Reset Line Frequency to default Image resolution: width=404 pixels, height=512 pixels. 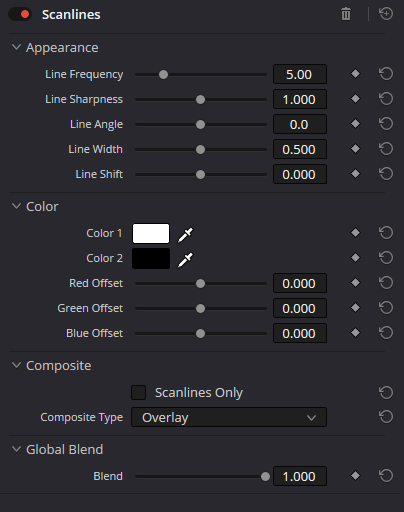tap(386, 74)
